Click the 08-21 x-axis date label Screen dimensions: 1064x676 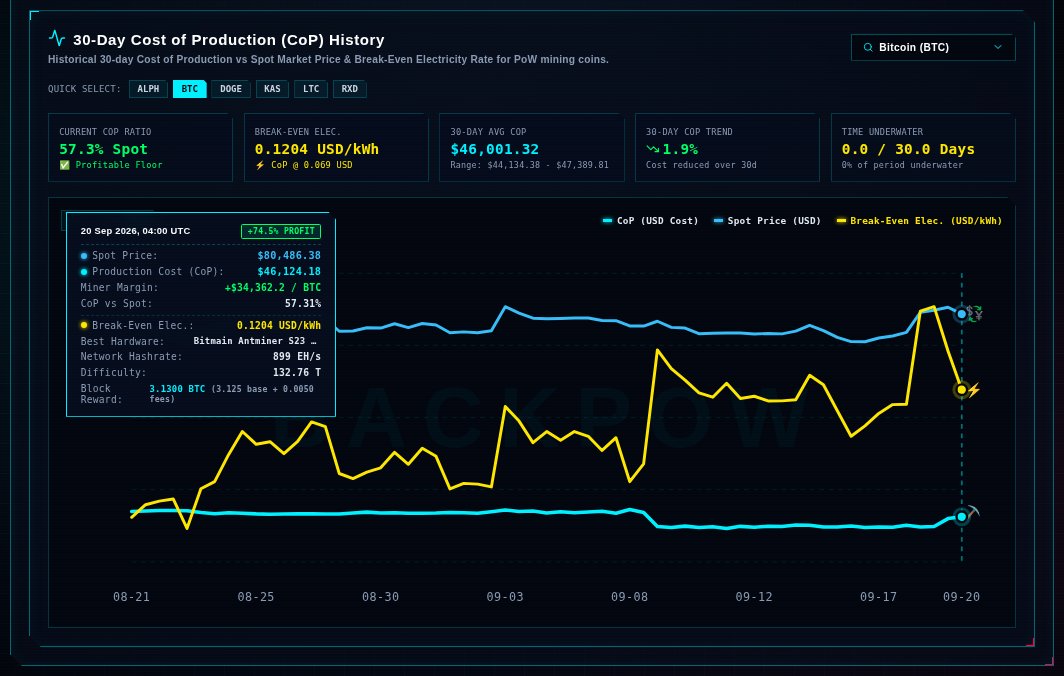click(132, 597)
